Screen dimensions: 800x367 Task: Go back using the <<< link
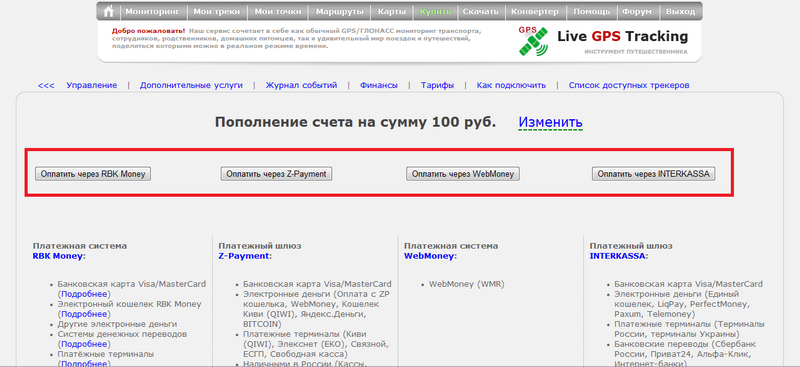pyautogui.click(x=46, y=85)
